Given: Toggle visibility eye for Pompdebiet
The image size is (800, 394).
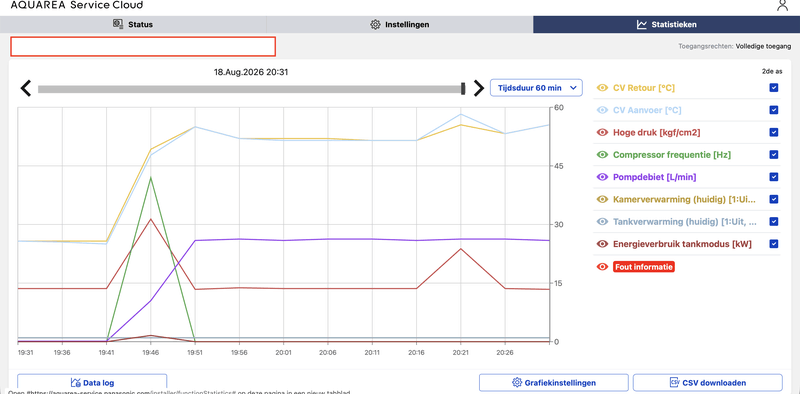Looking at the screenshot, I should click(x=603, y=177).
